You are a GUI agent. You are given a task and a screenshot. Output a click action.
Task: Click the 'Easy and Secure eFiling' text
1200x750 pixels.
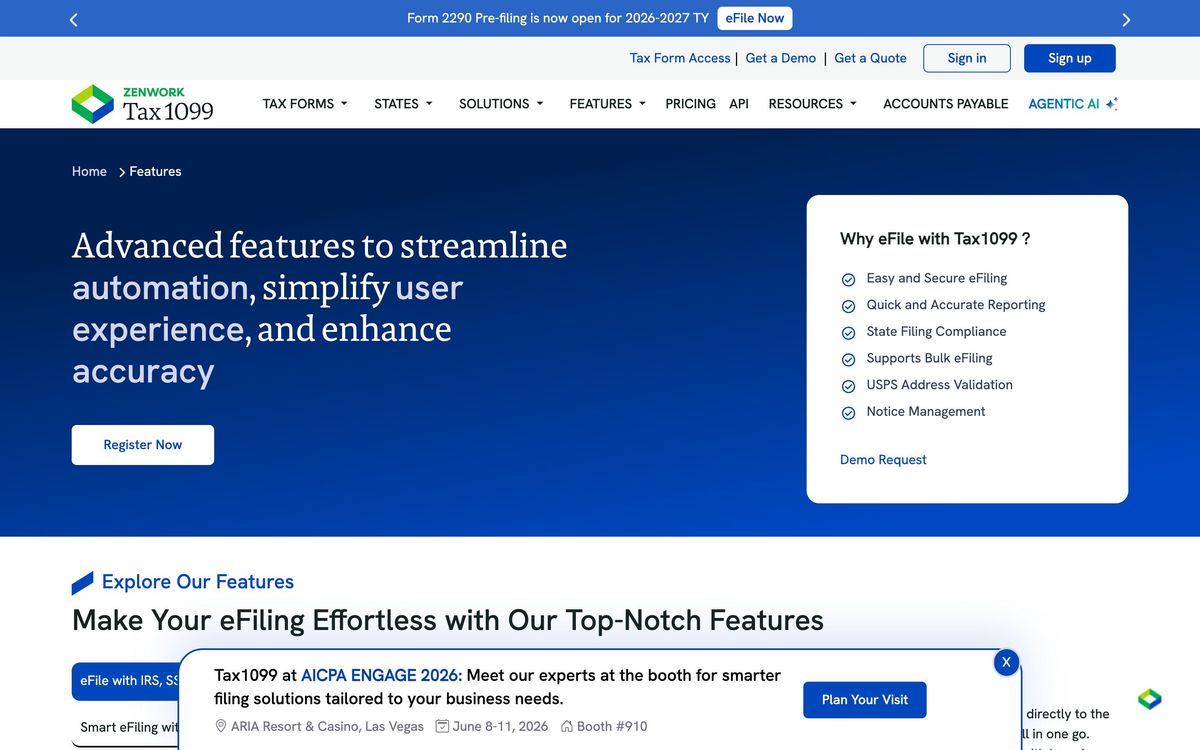(x=937, y=278)
